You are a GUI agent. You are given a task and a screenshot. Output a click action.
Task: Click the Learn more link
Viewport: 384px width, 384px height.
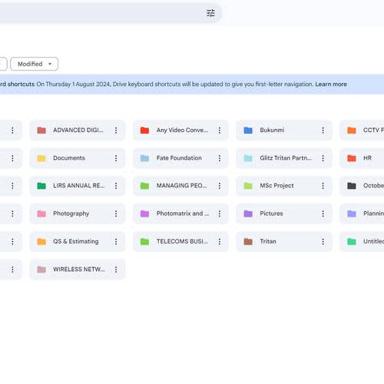(x=331, y=84)
